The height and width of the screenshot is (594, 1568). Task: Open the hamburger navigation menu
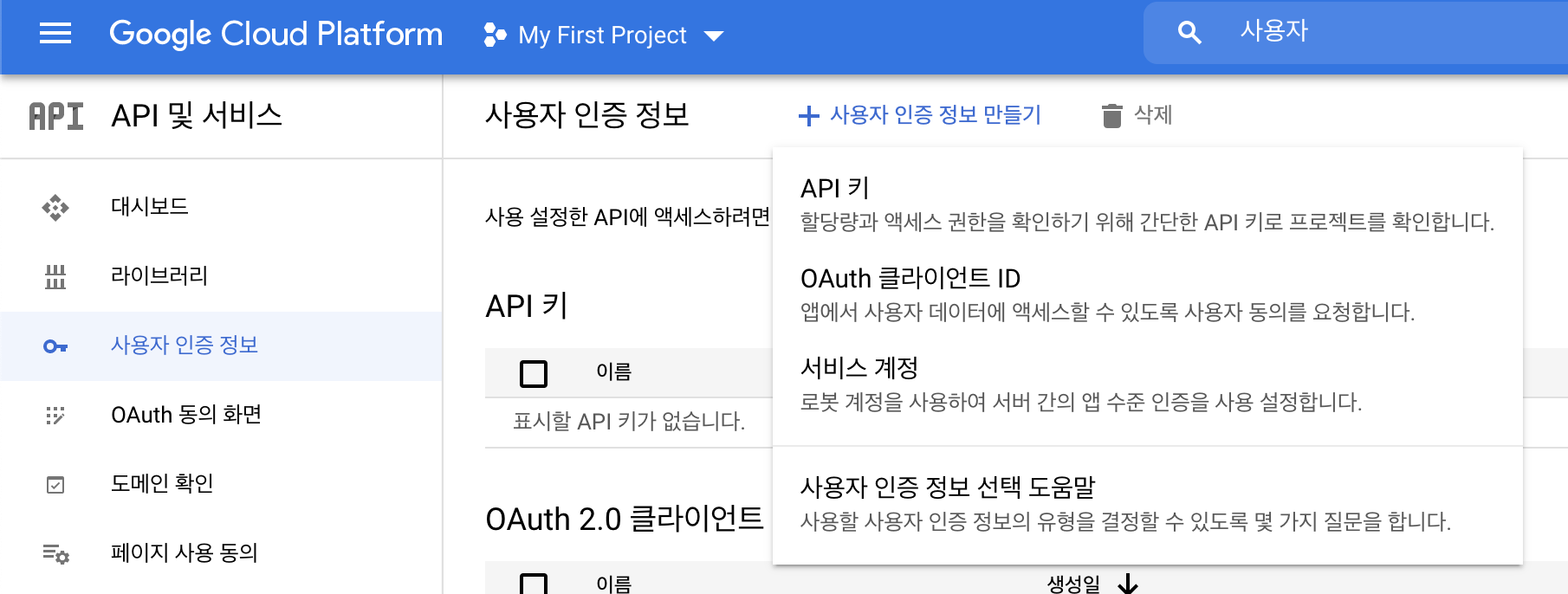coord(55,34)
